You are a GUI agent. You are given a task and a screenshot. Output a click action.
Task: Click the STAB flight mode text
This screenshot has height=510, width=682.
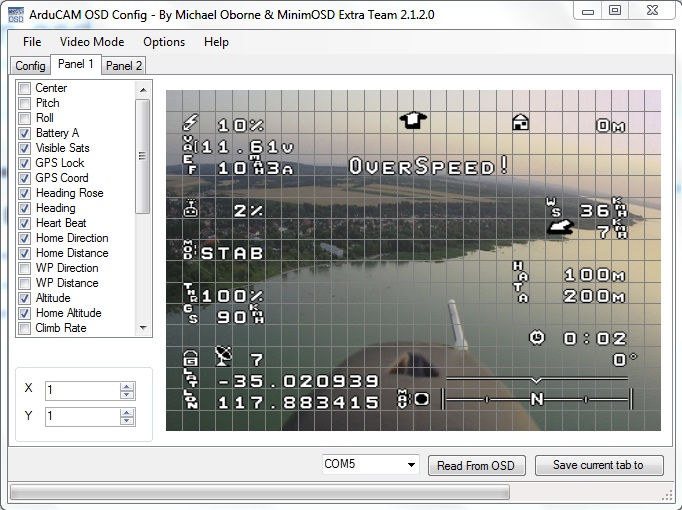click(232, 253)
